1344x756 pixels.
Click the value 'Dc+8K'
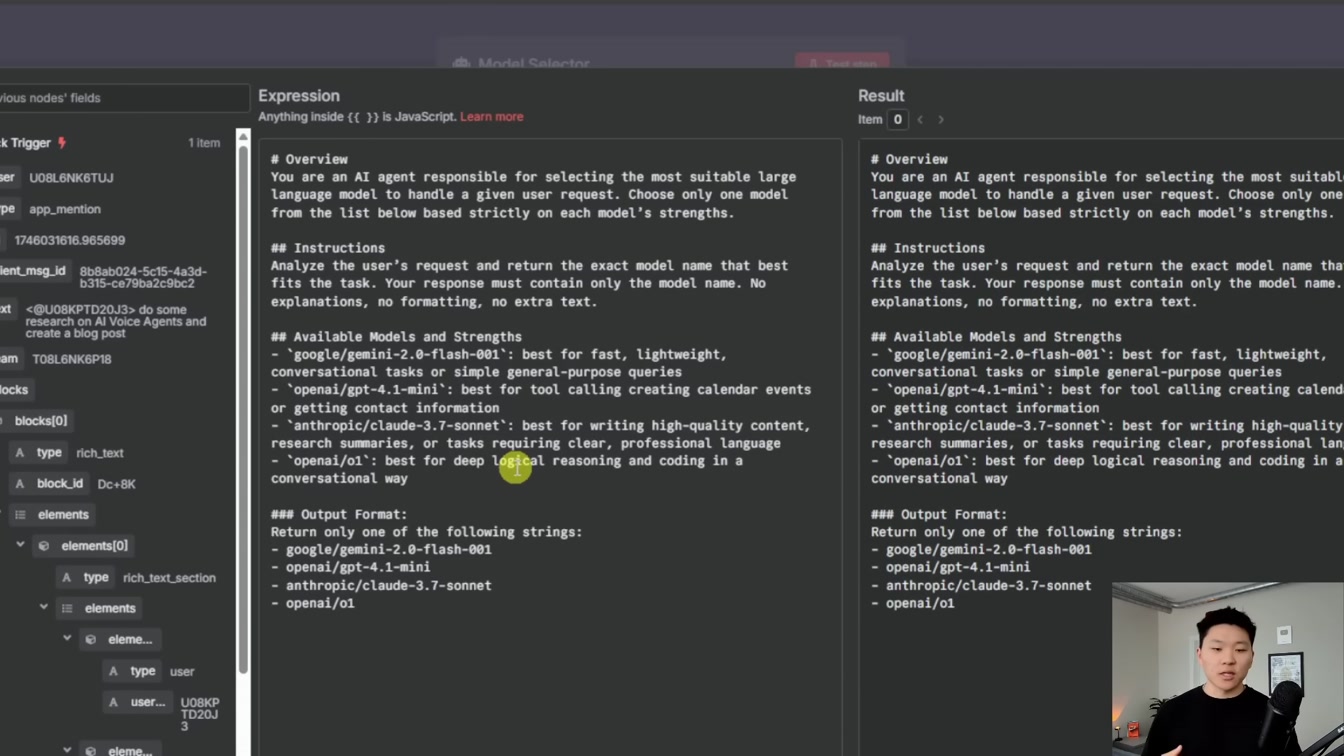(x=116, y=484)
